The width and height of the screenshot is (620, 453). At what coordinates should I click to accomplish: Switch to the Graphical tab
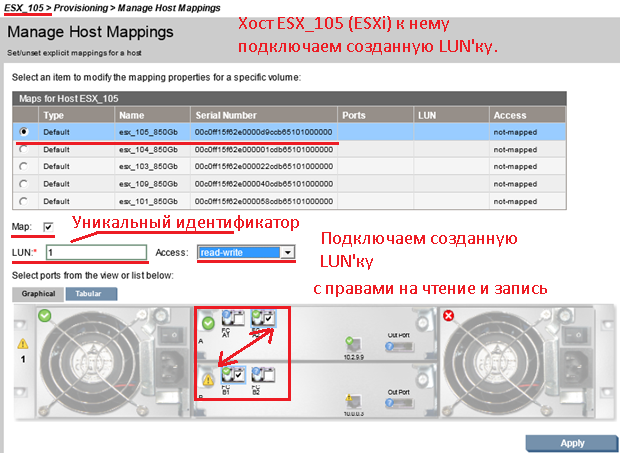pyautogui.click(x=38, y=294)
